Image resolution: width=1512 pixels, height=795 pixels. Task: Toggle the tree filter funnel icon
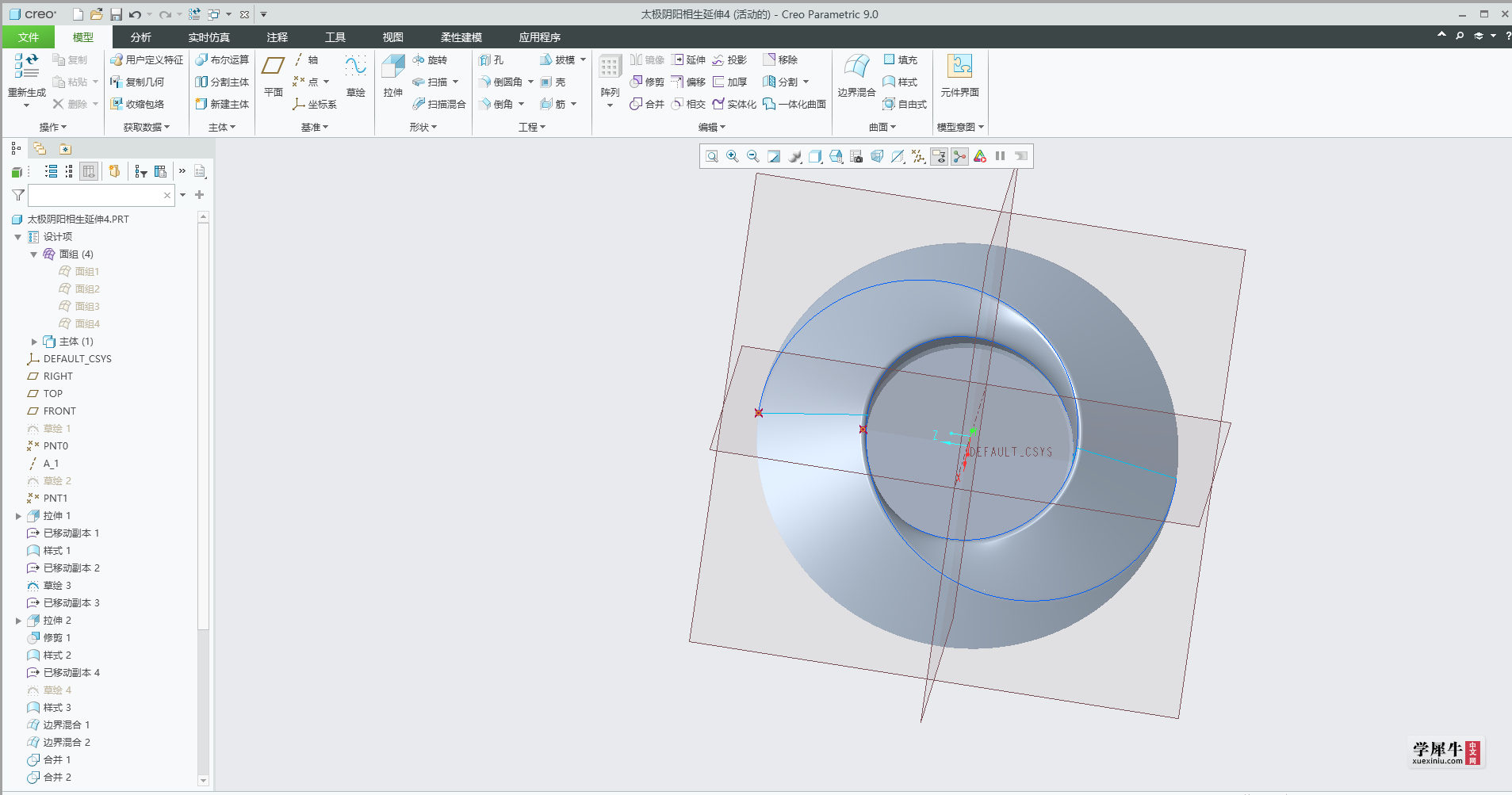(18, 195)
